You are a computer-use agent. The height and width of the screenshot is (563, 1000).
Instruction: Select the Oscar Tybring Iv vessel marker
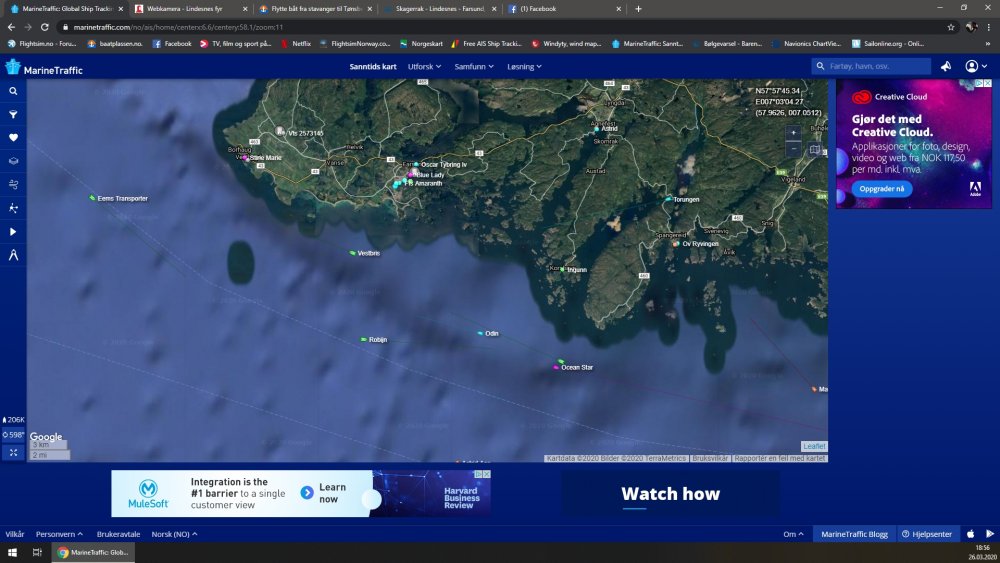416,165
